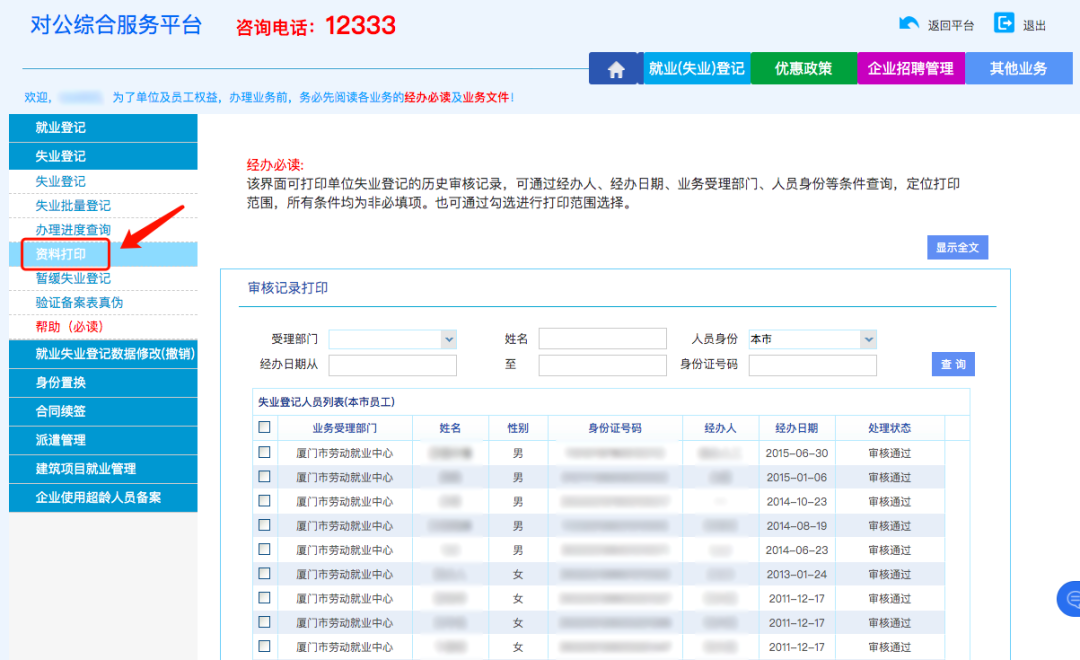The image size is (1080, 660).
Task: Check the row dated 2013-01-24
Action: pos(265,574)
